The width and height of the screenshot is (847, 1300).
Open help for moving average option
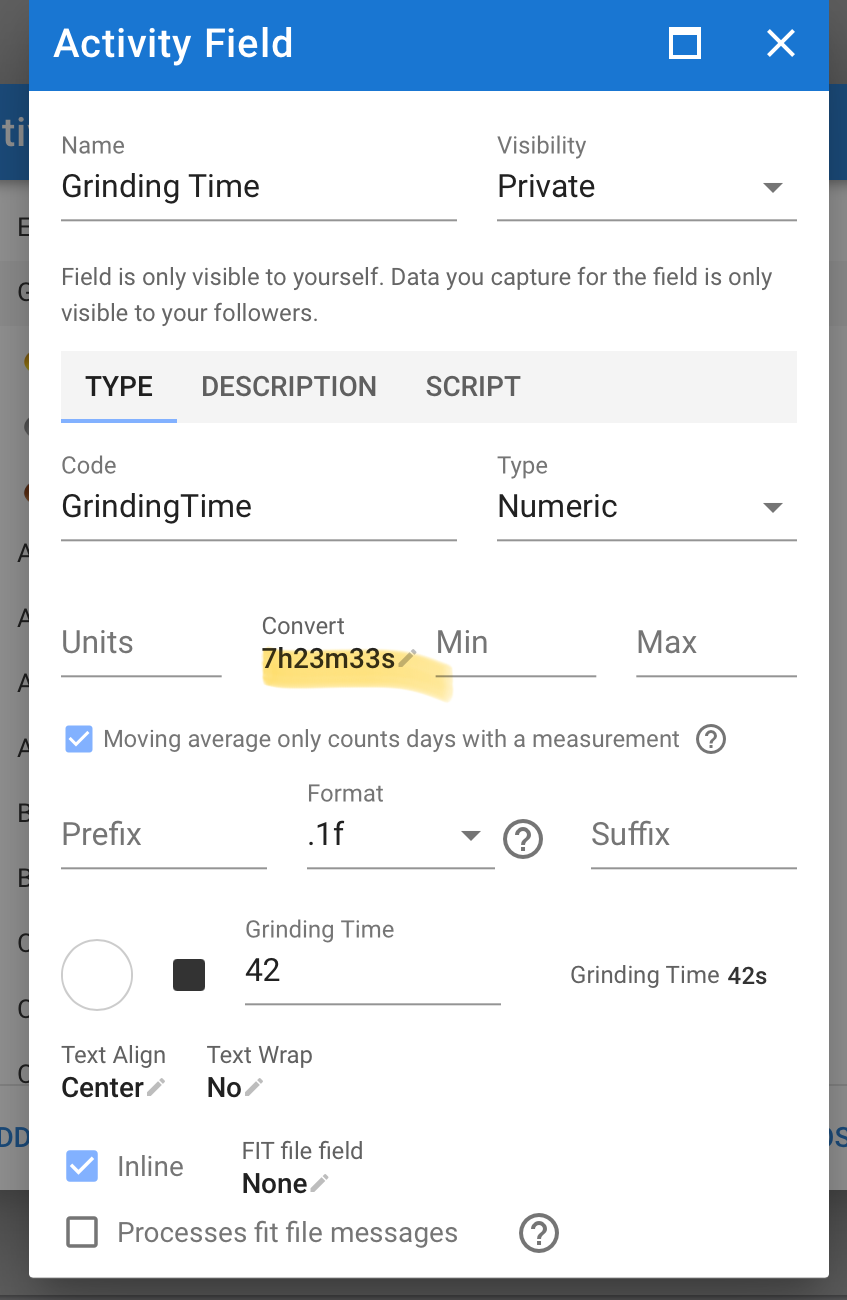tap(710, 739)
